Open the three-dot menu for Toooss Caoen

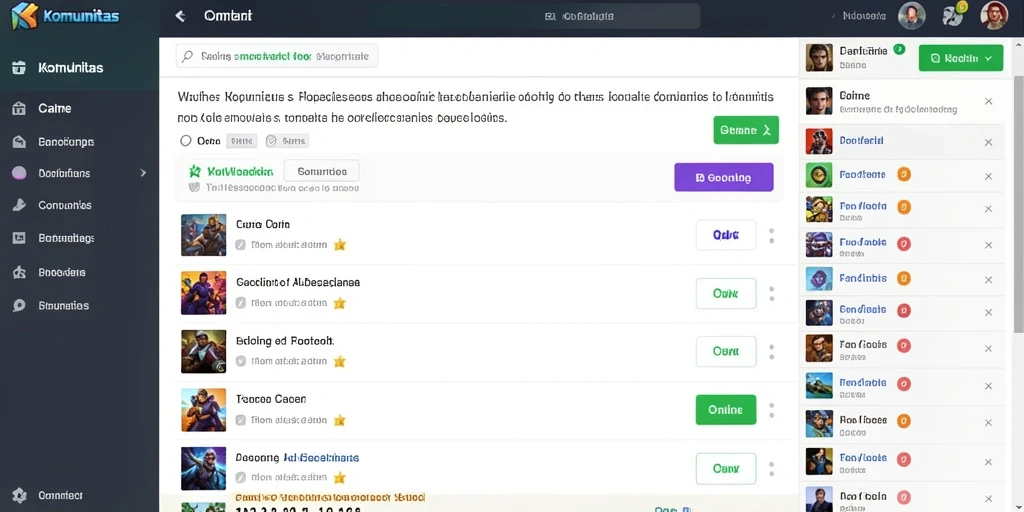[x=771, y=410]
